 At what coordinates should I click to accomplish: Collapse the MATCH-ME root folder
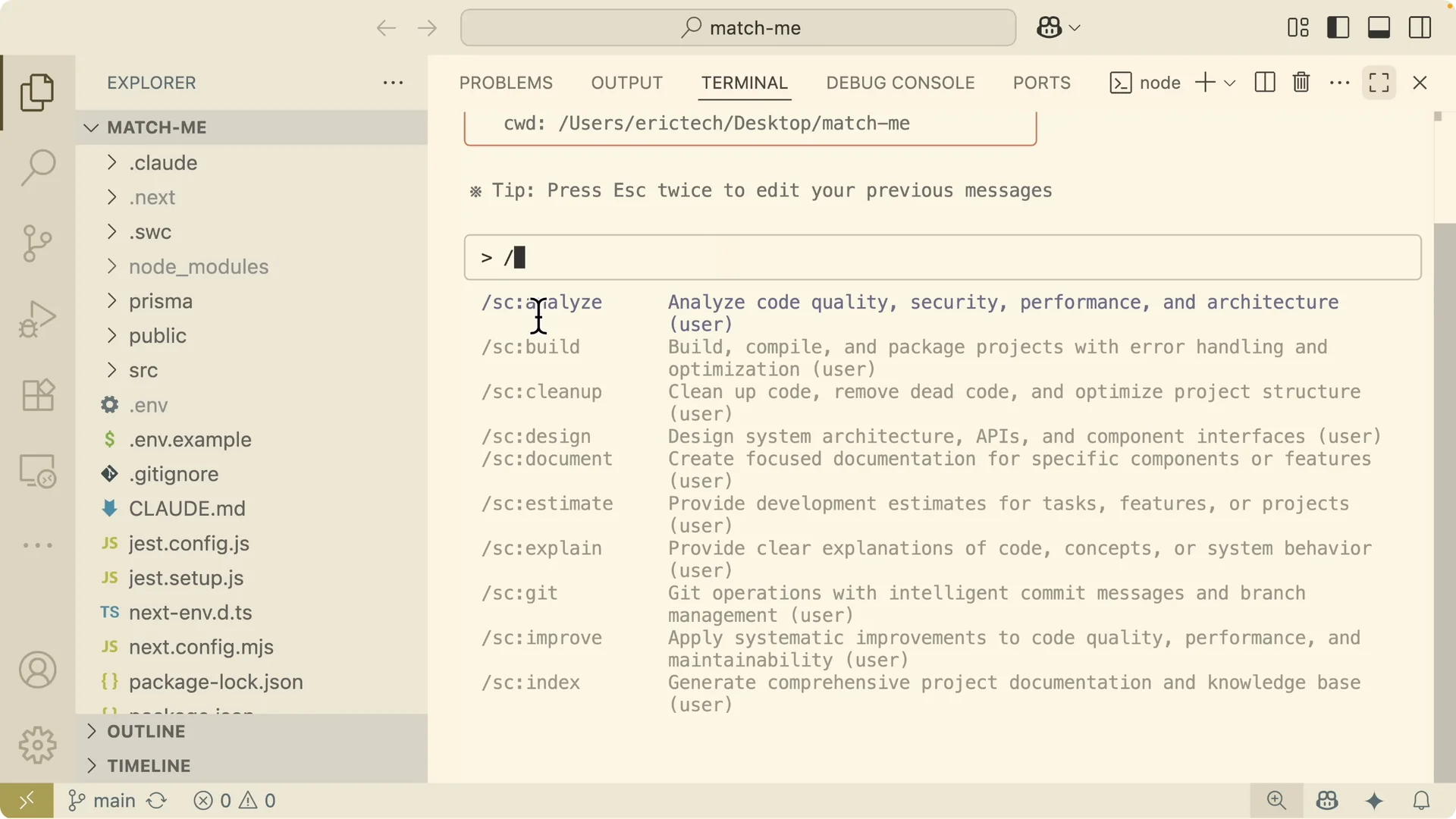point(252,127)
